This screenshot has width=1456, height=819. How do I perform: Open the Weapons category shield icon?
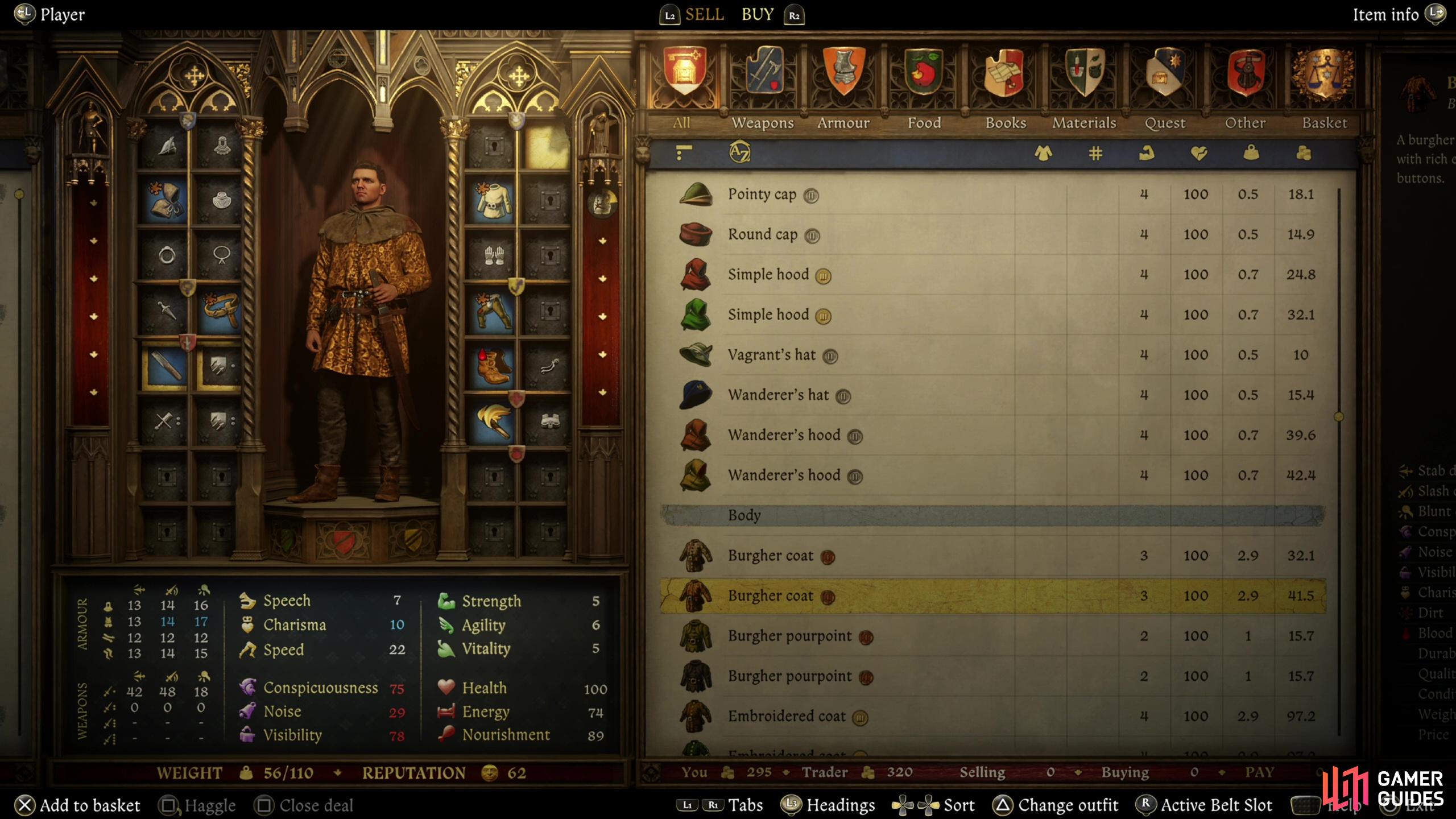[764, 71]
